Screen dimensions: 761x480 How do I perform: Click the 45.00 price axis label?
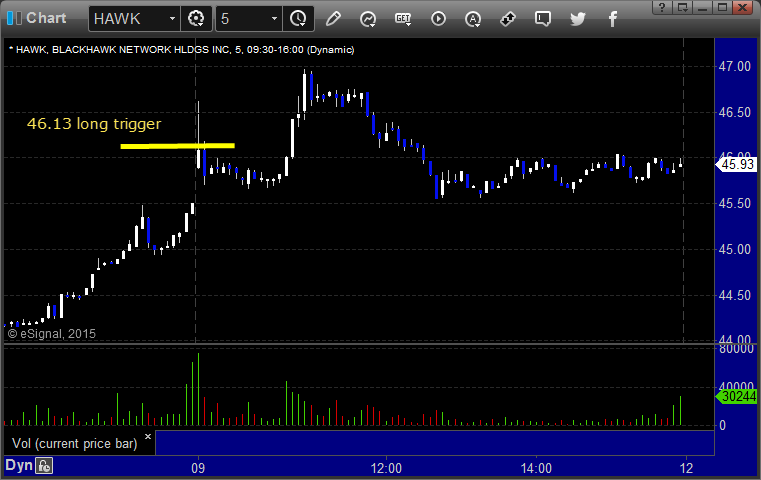(735, 249)
